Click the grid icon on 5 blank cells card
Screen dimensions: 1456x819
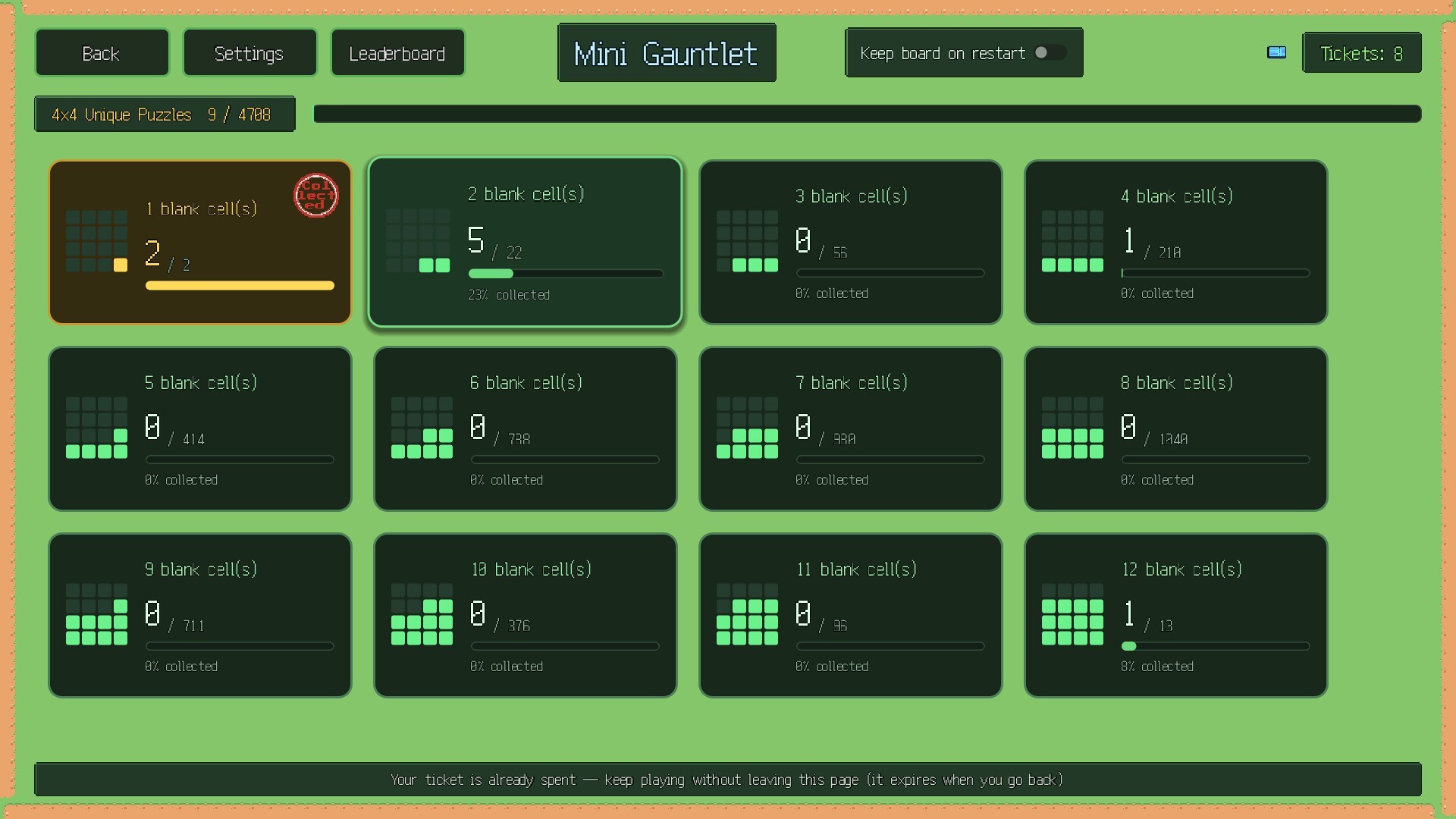(96, 428)
